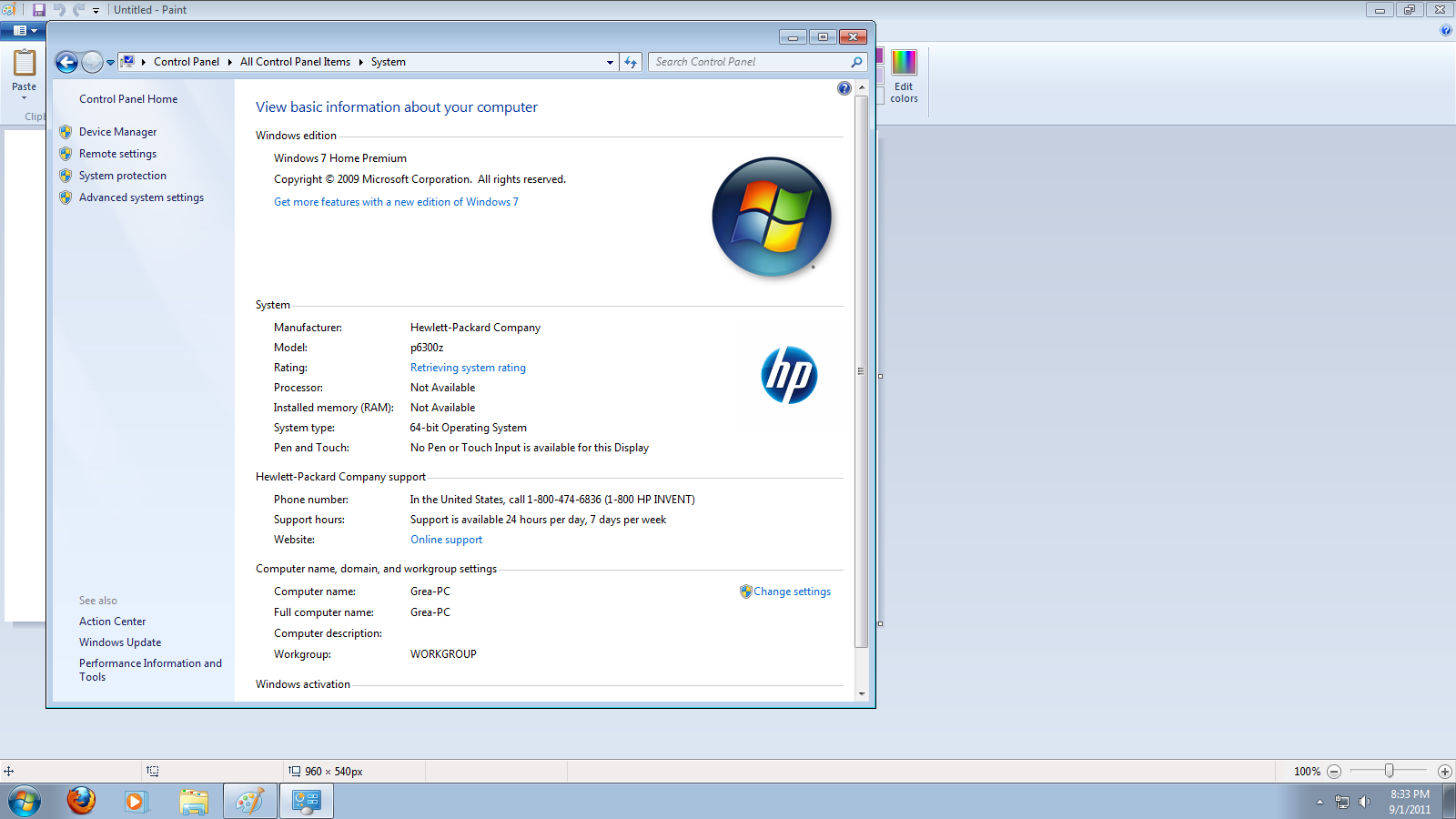Screen dimensions: 1456x819
Task: Click the 100% zoom level text in Paint
Action: 1307,772
